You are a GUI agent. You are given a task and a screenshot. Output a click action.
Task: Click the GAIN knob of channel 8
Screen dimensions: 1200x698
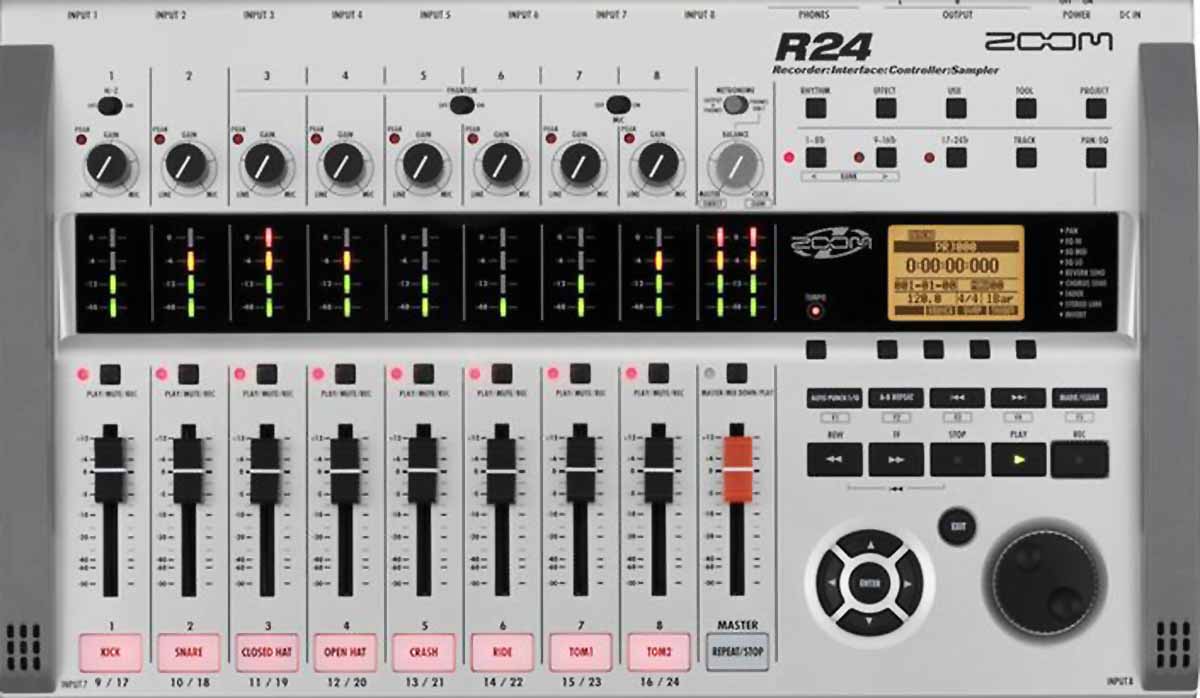point(657,164)
